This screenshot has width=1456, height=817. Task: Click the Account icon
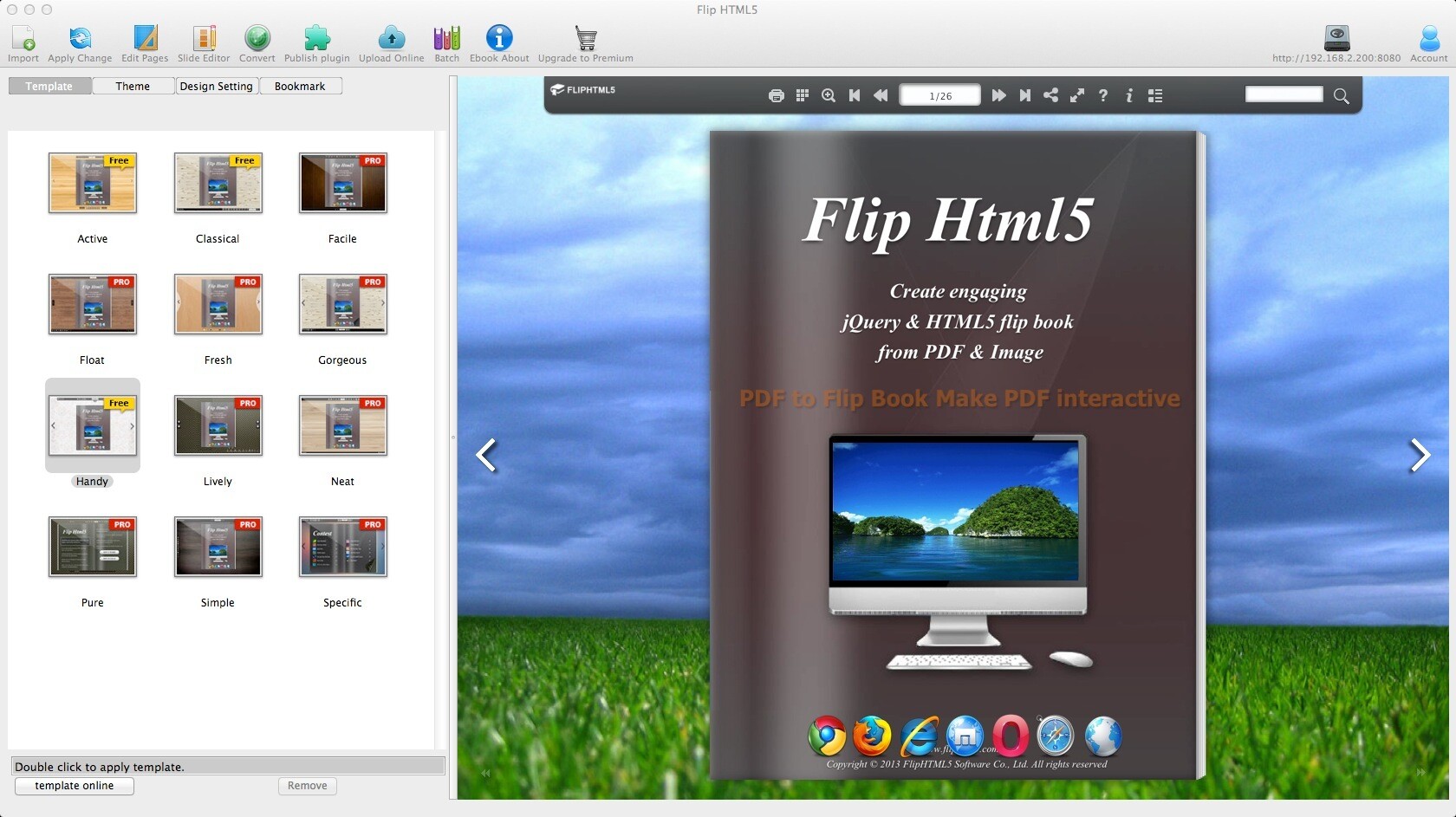click(x=1429, y=39)
